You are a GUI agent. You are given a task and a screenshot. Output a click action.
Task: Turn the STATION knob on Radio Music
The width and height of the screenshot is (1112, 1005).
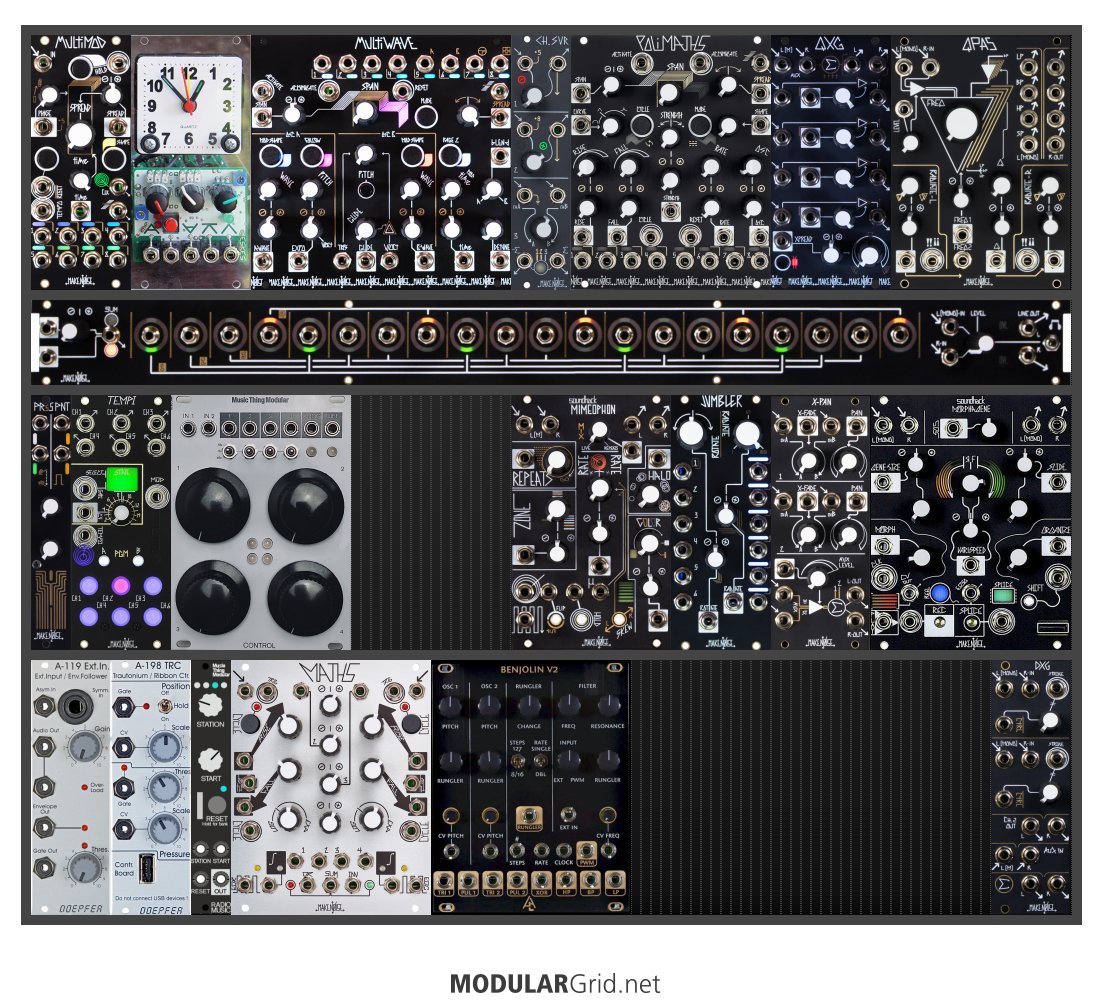(211, 705)
